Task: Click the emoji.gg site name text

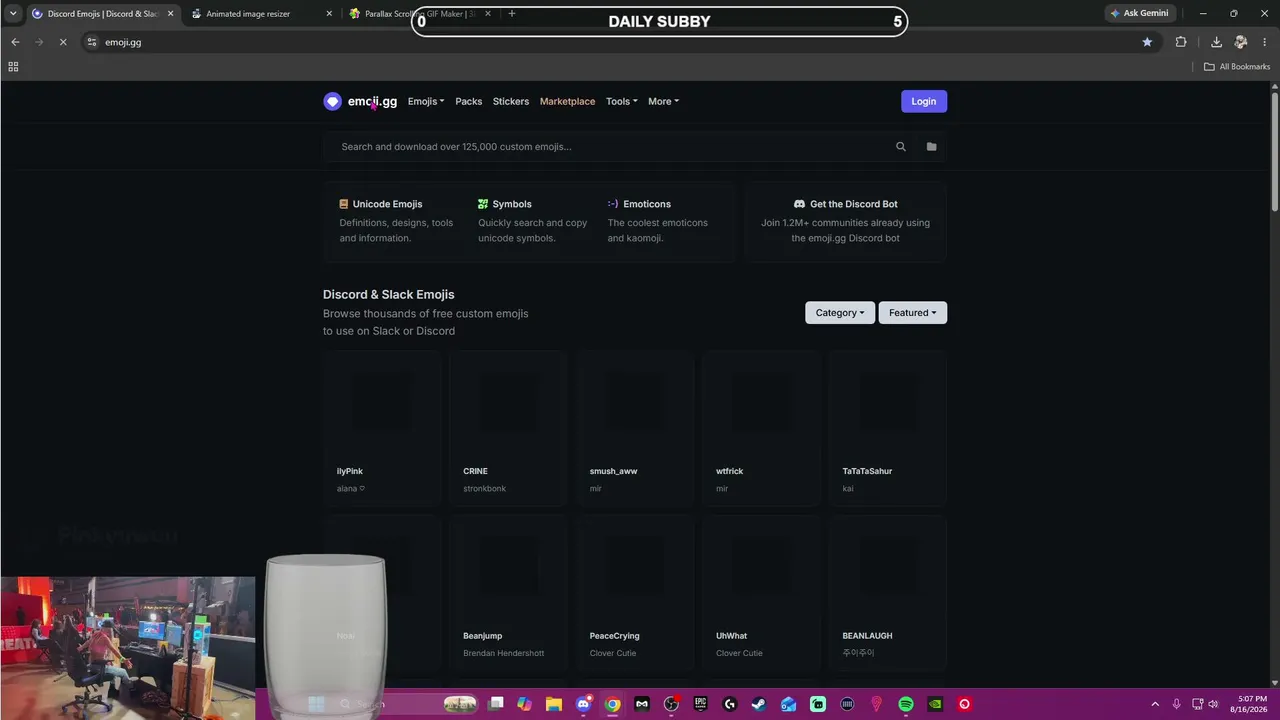Action: (372, 101)
